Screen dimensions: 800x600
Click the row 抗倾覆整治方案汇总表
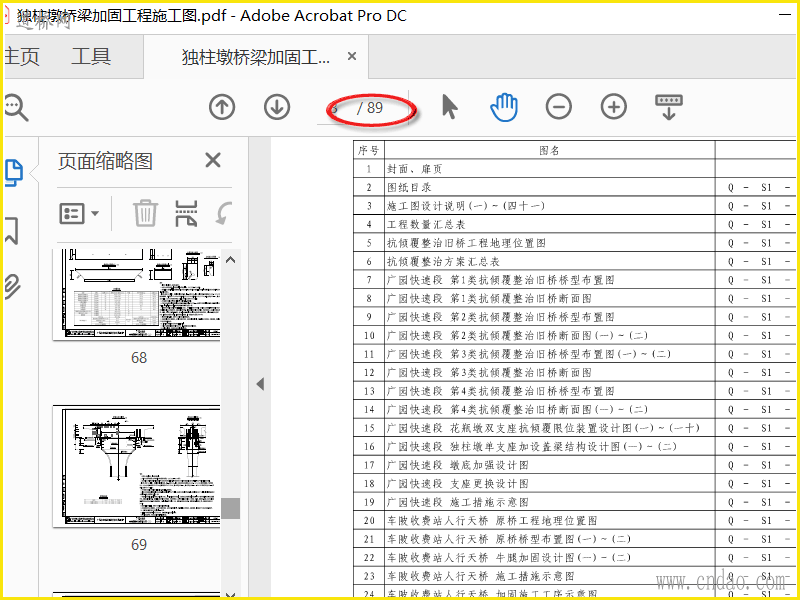(574, 262)
